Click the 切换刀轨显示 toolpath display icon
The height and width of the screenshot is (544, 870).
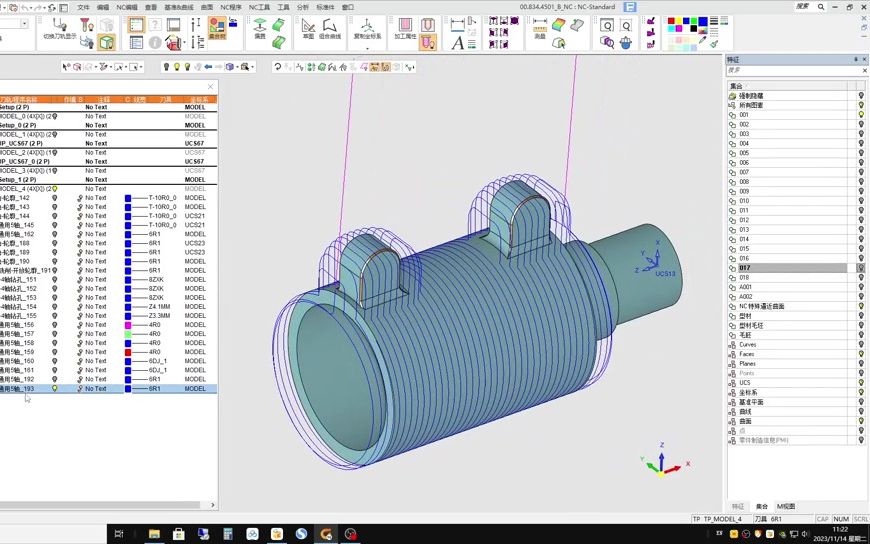58,25
